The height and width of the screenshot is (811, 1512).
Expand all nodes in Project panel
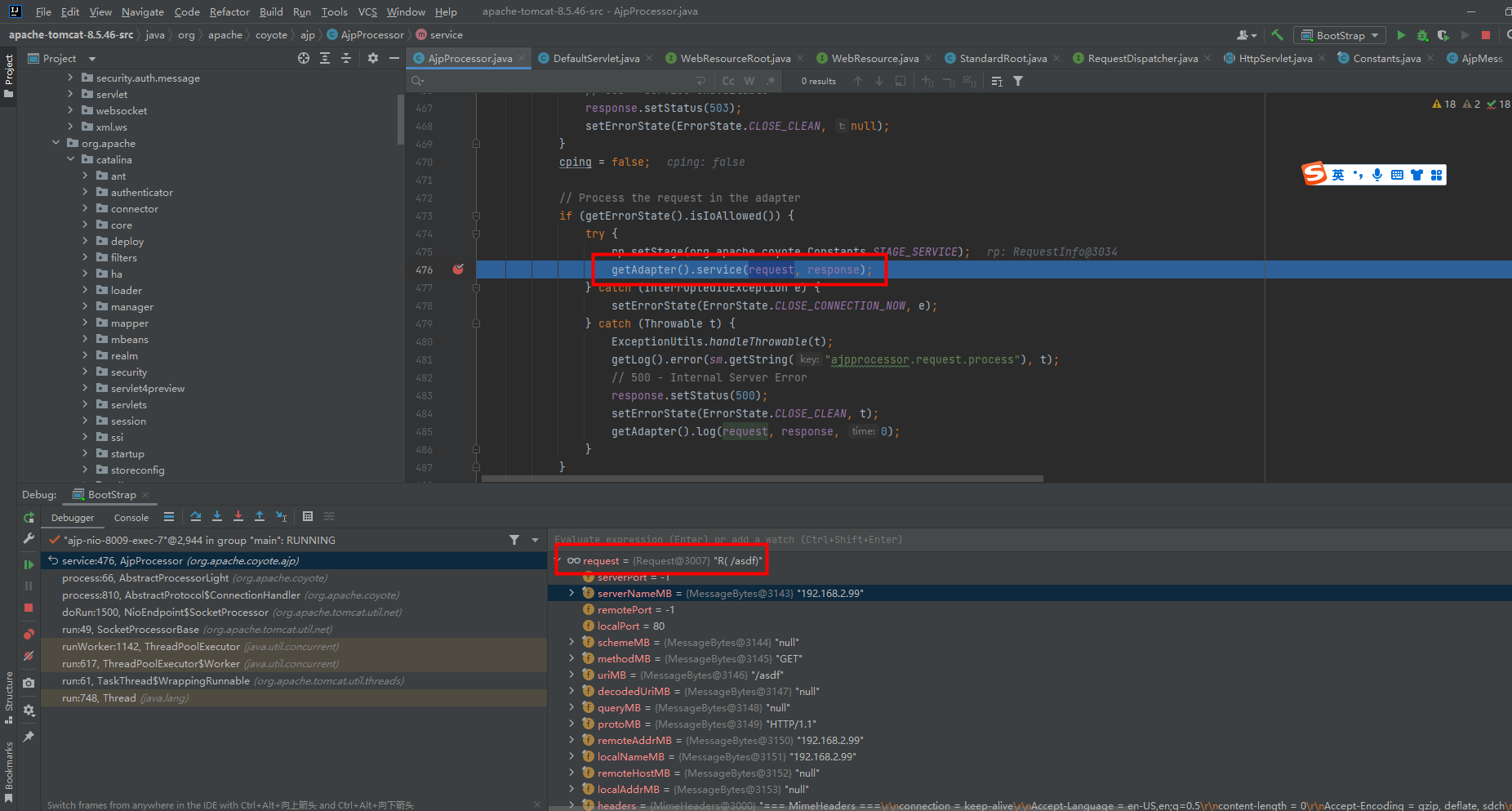coord(325,58)
